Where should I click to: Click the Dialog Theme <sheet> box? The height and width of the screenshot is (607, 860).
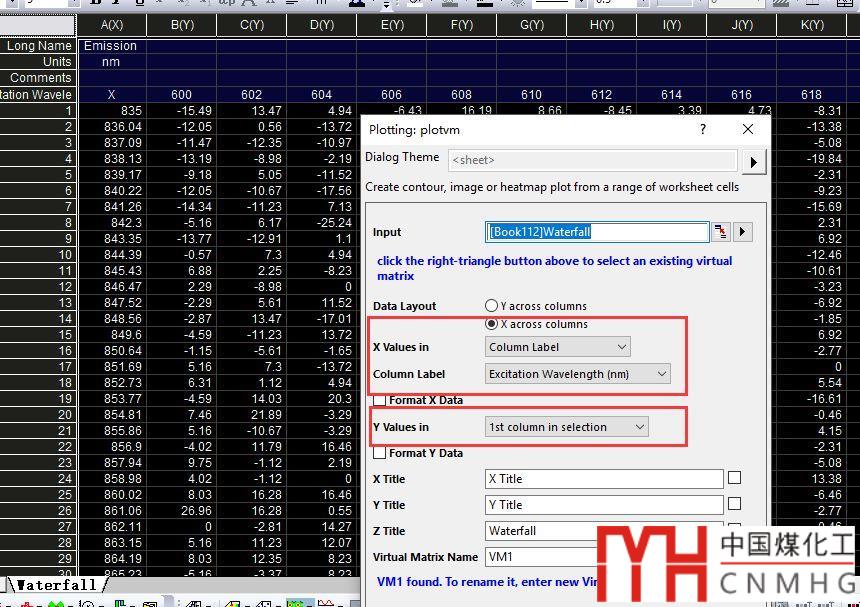[592, 160]
